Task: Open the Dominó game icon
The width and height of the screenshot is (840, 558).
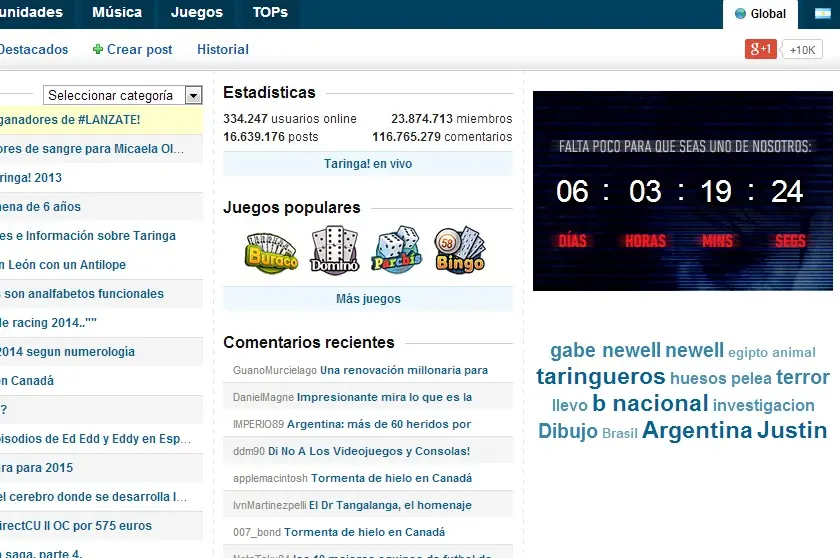Action: [x=335, y=250]
